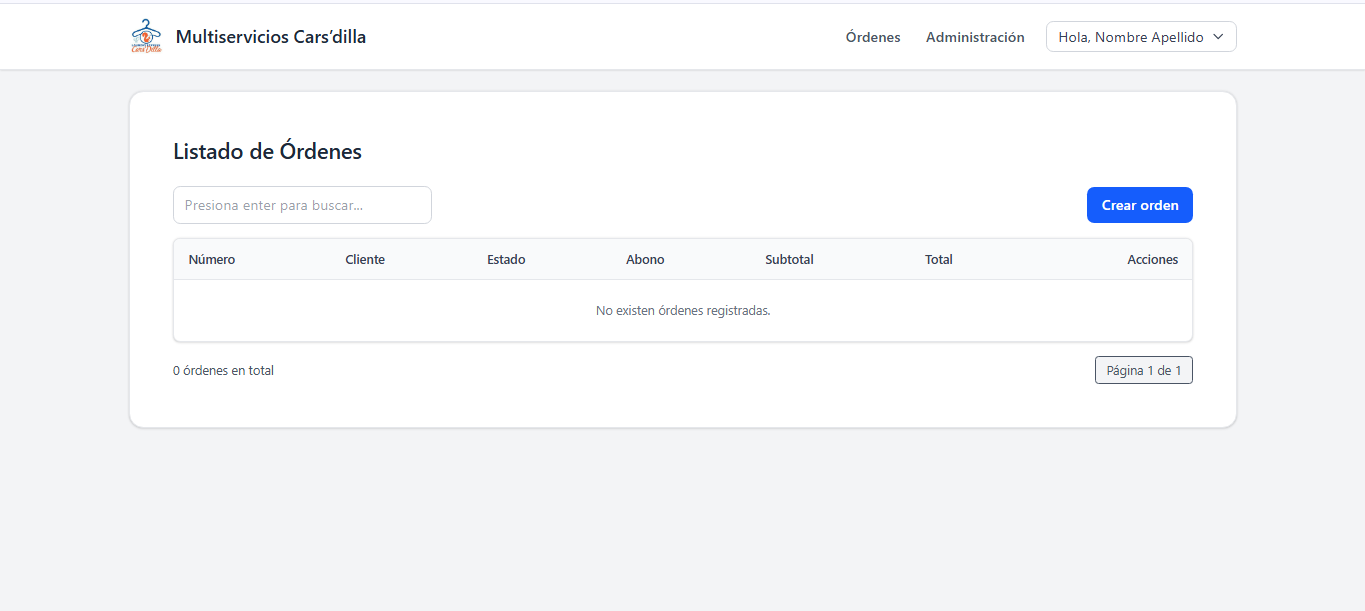Open the Multiservicios Cars'dilla home link

coord(271,37)
